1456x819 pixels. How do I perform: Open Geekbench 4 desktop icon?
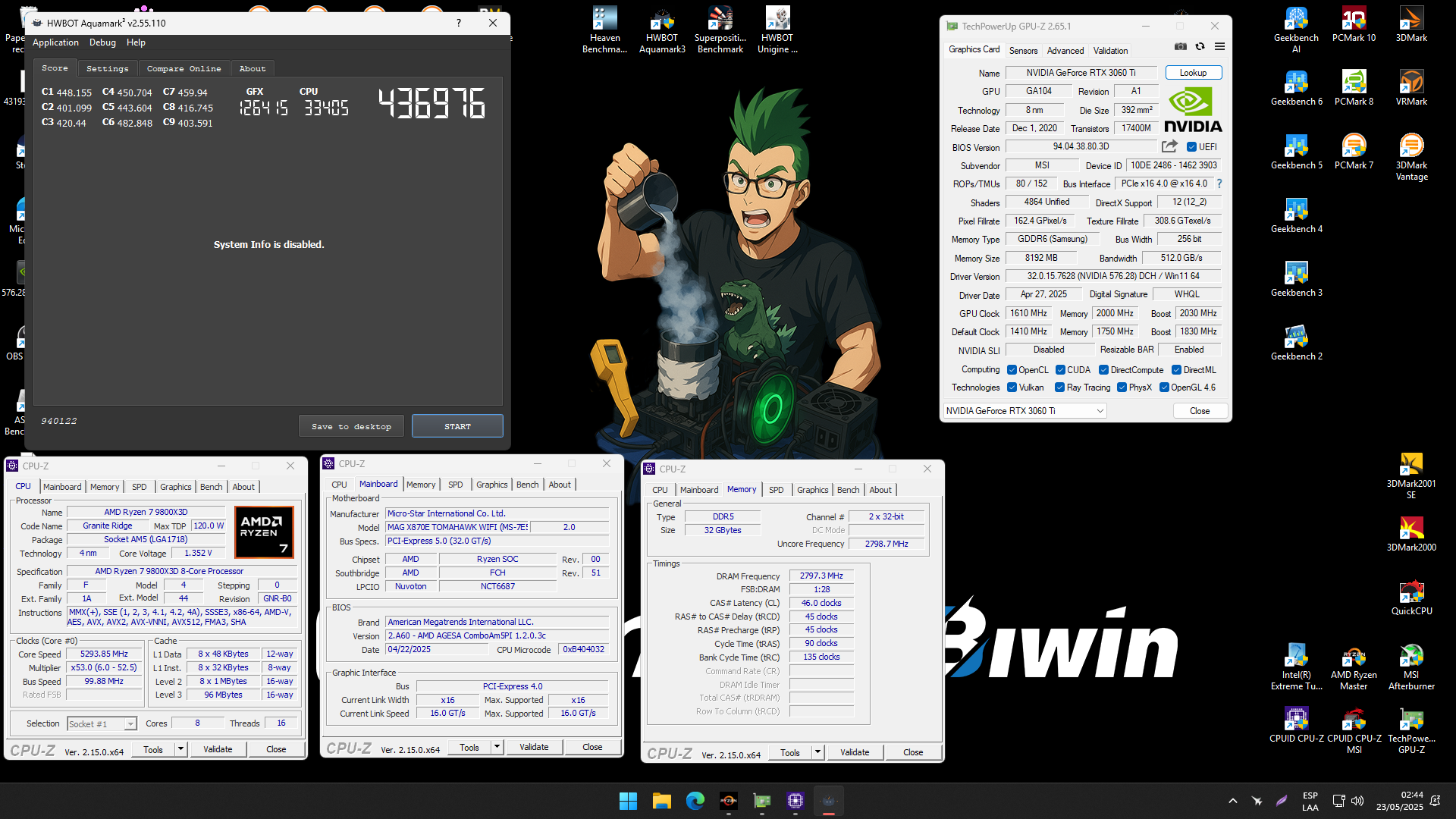[1296, 215]
